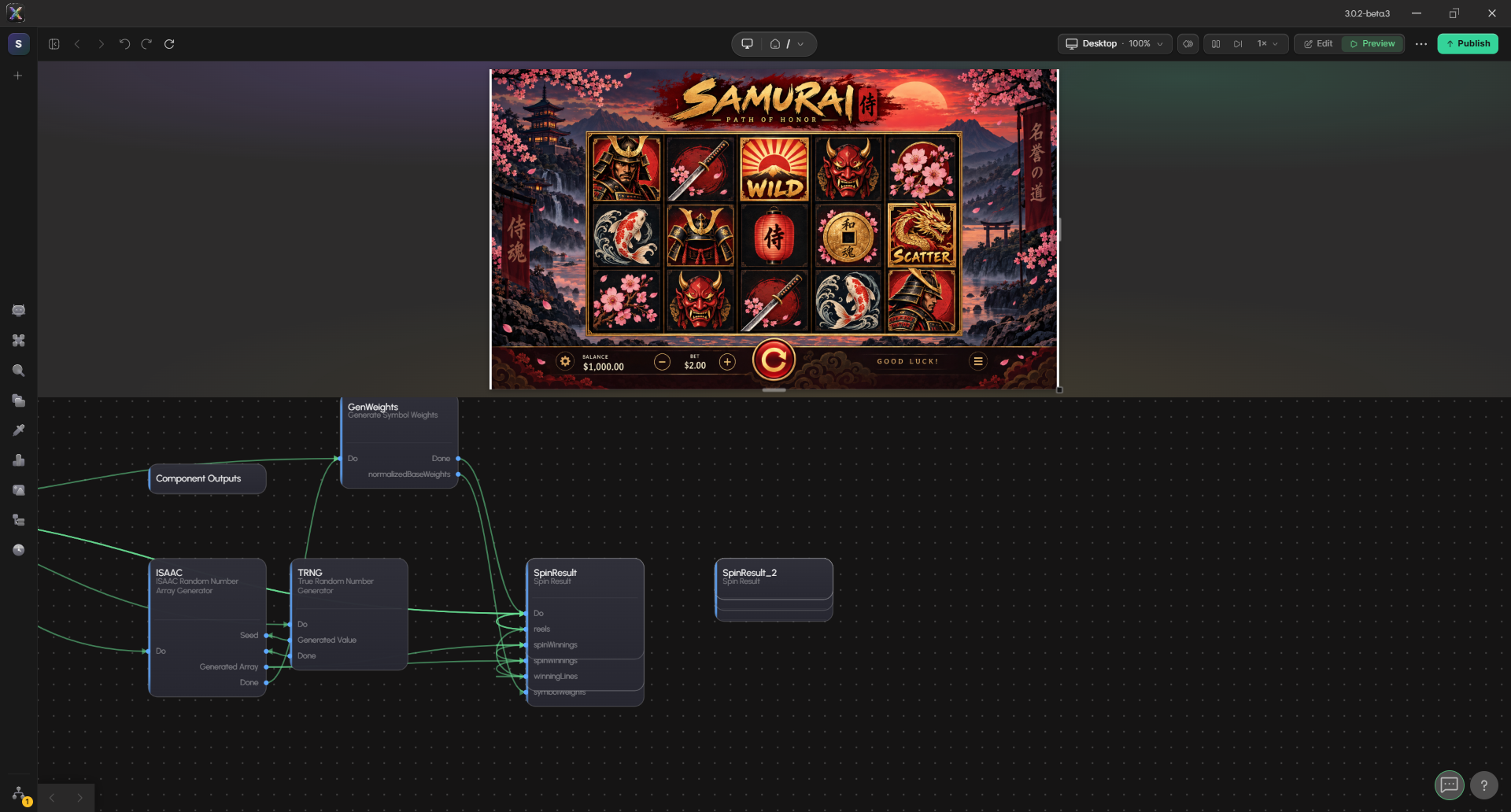Image resolution: width=1511 pixels, height=812 pixels.
Task: Click the redo arrow icon
Action: click(x=146, y=44)
